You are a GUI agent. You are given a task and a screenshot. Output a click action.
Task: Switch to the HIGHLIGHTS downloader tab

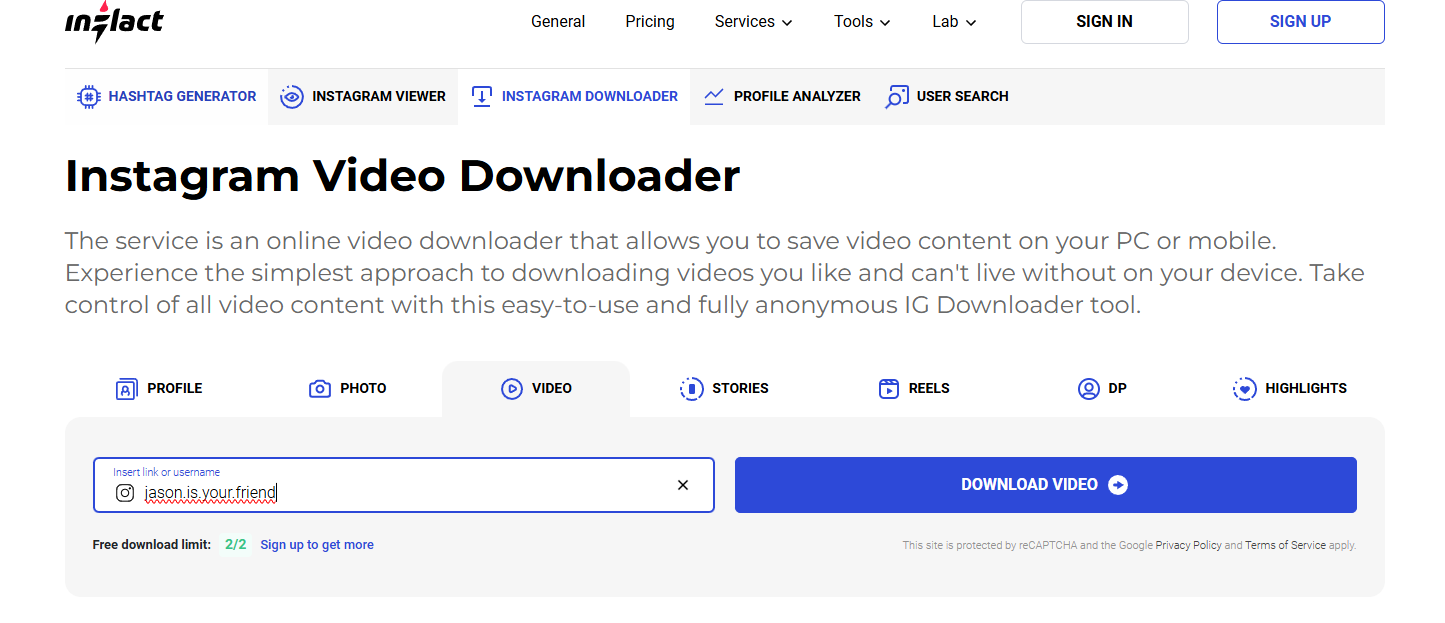coord(1290,389)
